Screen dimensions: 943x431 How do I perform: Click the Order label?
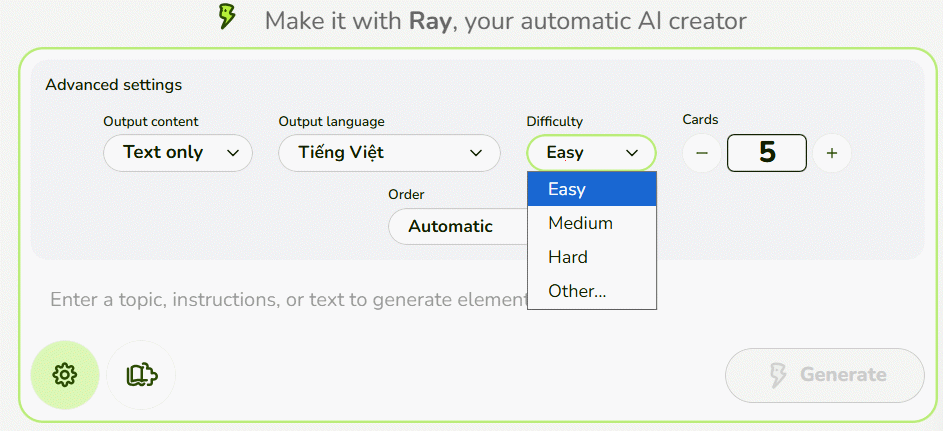point(406,195)
